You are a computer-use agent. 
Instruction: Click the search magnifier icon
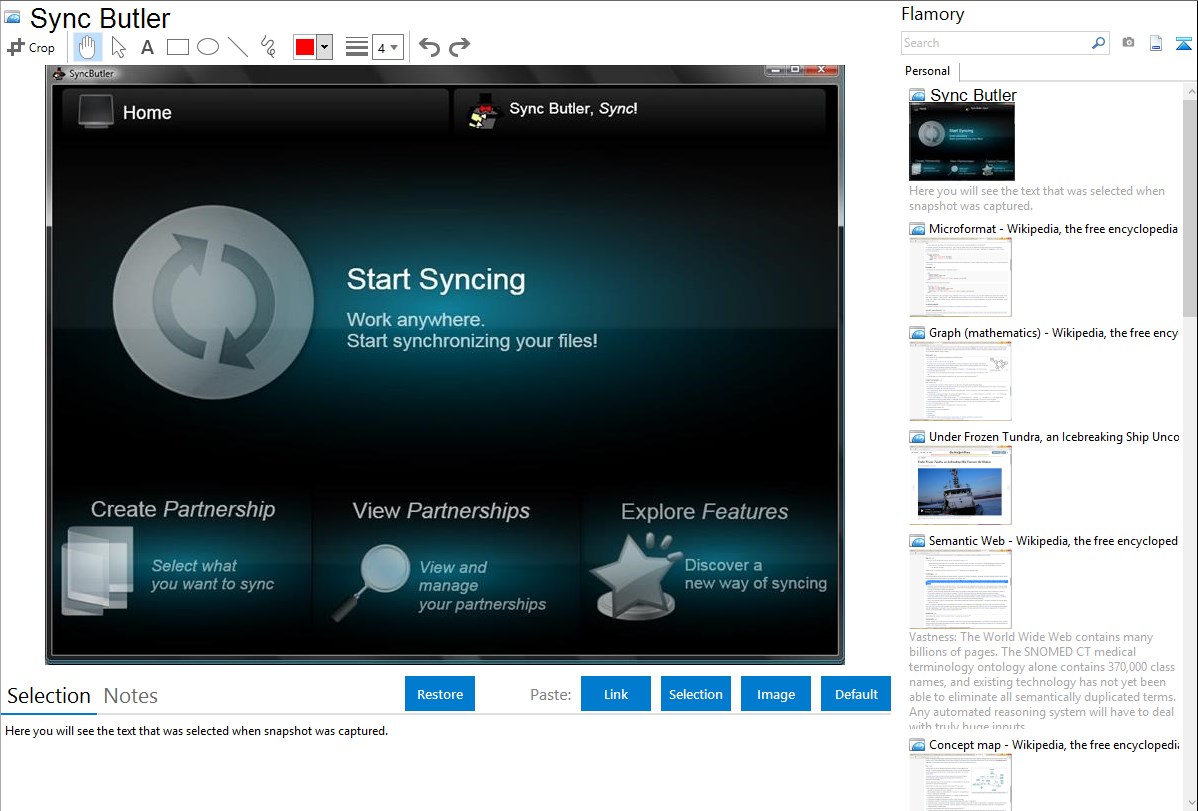(1099, 43)
